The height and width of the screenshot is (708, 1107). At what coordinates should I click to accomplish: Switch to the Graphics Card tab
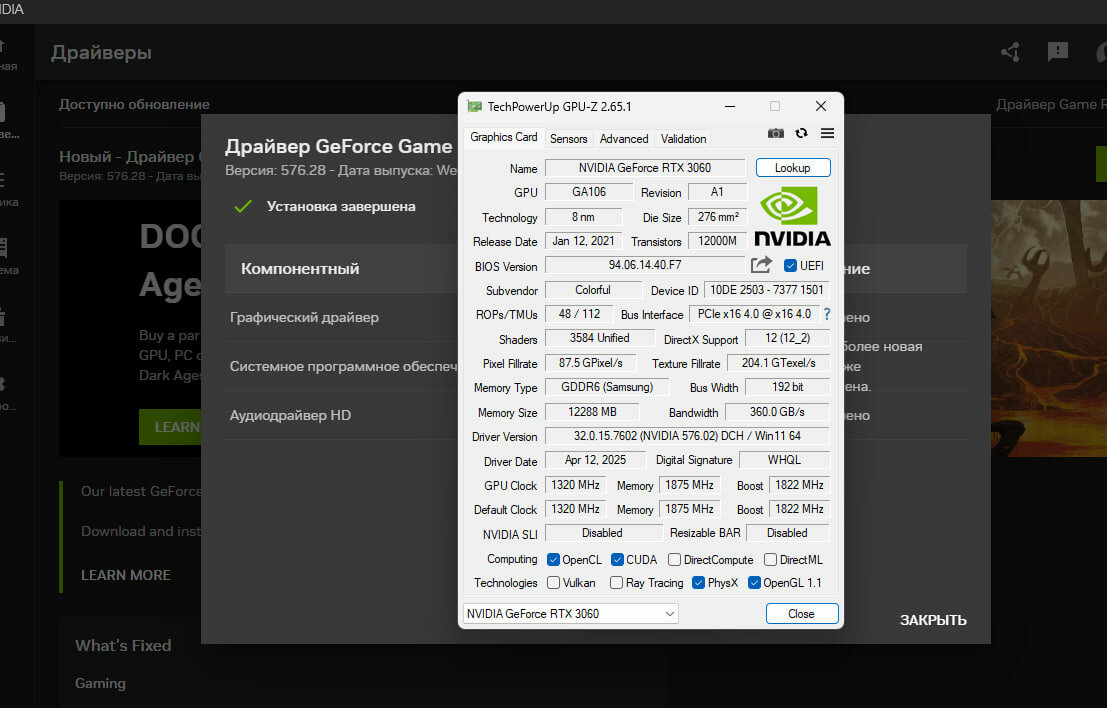pos(503,137)
